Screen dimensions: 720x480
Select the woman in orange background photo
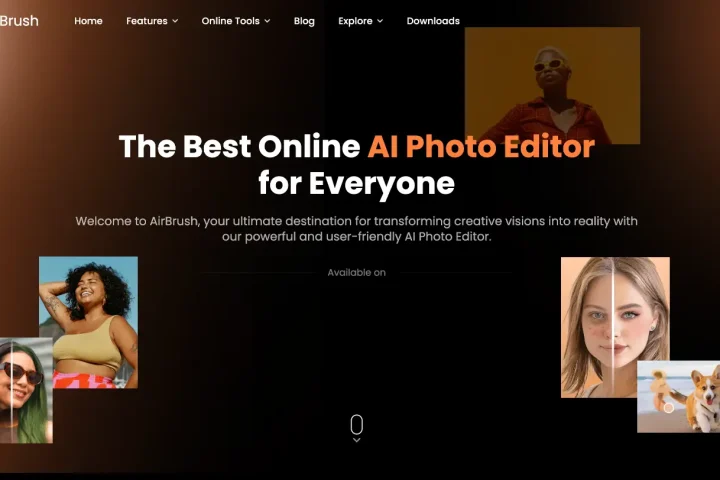point(552,85)
